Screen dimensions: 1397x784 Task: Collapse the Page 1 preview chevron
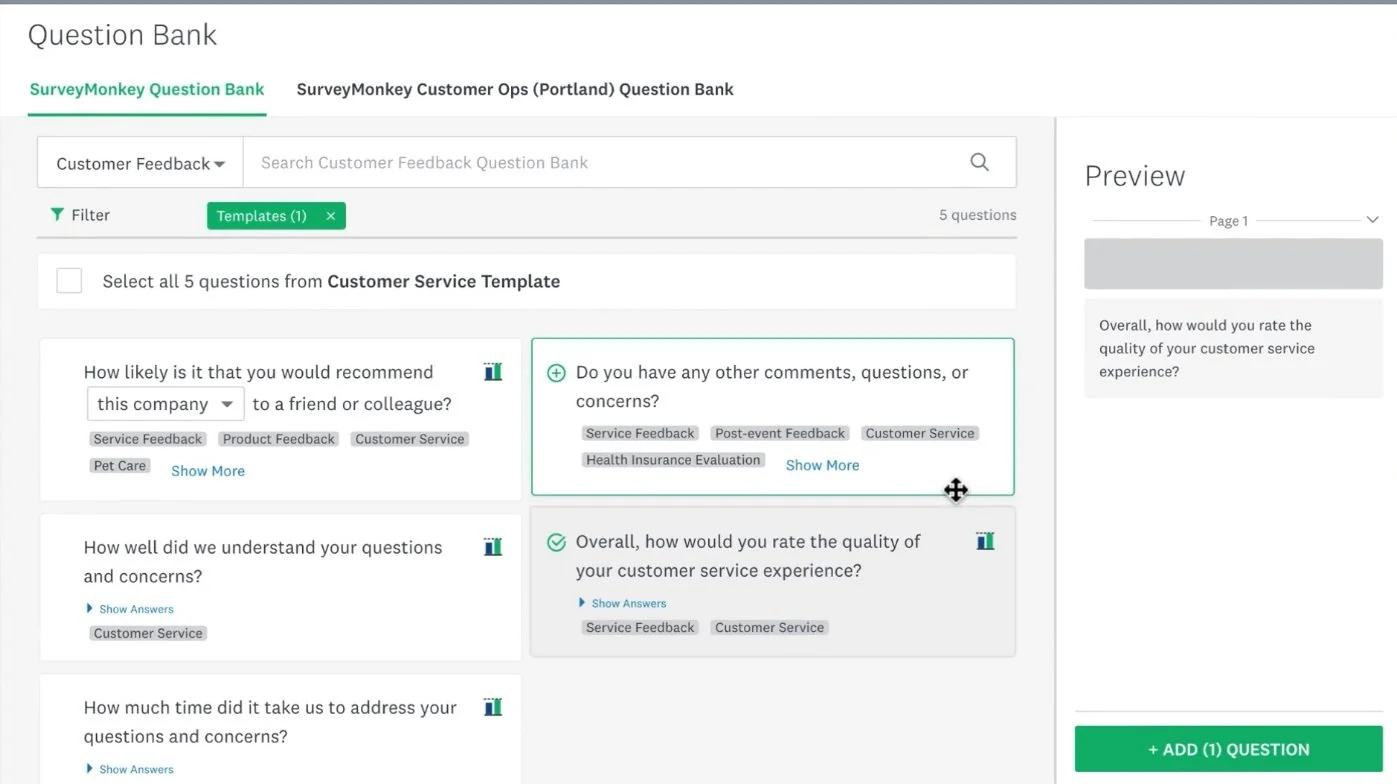[1372, 220]
